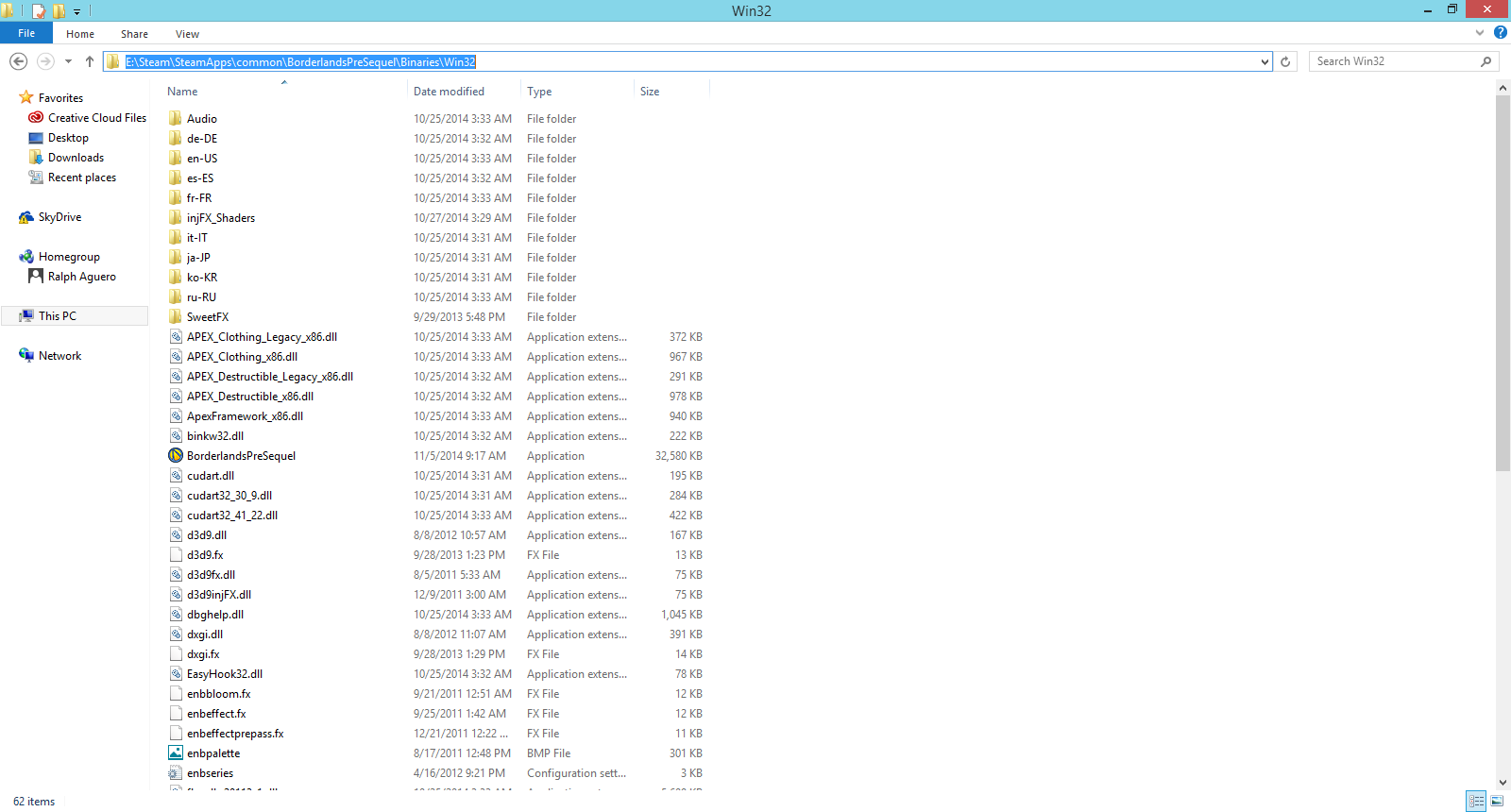The width and height of the screenshot is (1511, 812).
Task: Select the en-US folder name
Action: coord(202,159)
